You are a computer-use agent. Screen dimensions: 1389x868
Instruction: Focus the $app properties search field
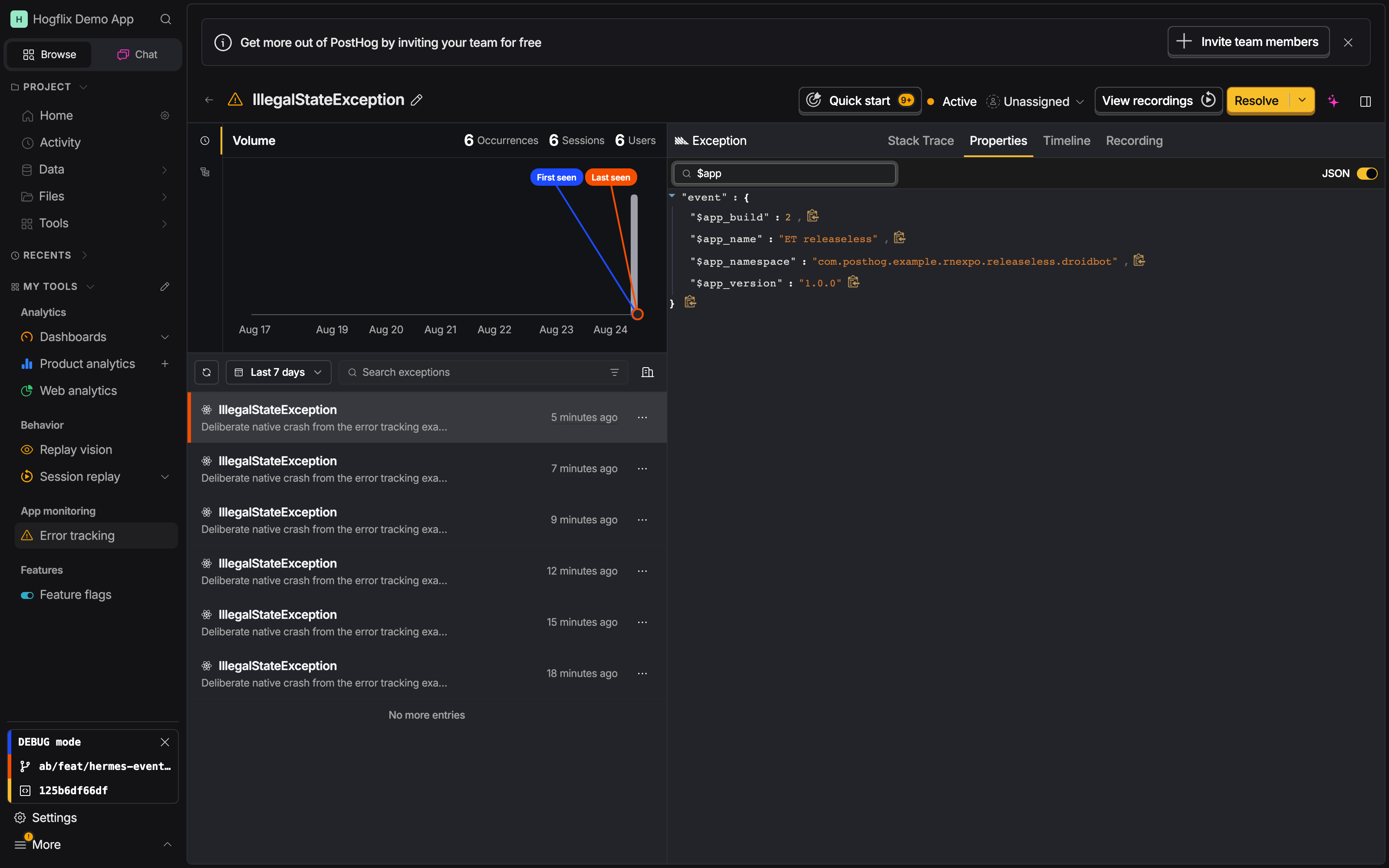(785, 173)
